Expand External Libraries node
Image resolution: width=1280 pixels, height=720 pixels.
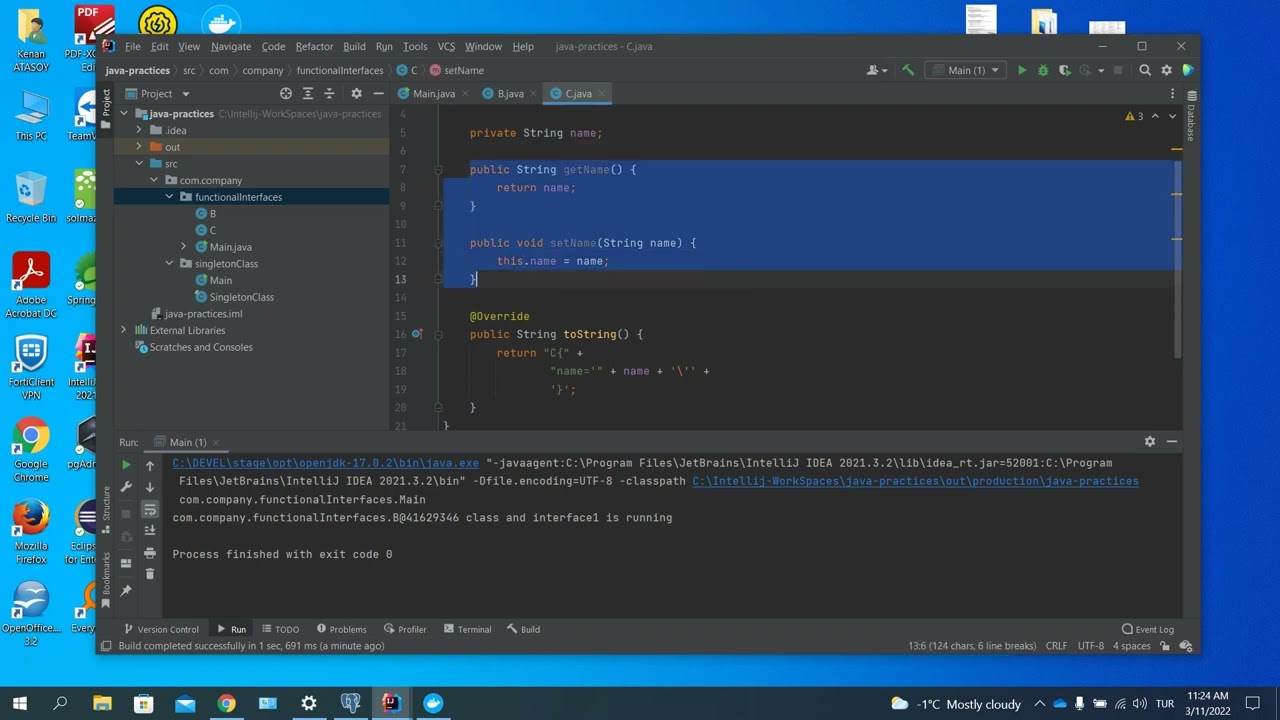pos(124,330)
